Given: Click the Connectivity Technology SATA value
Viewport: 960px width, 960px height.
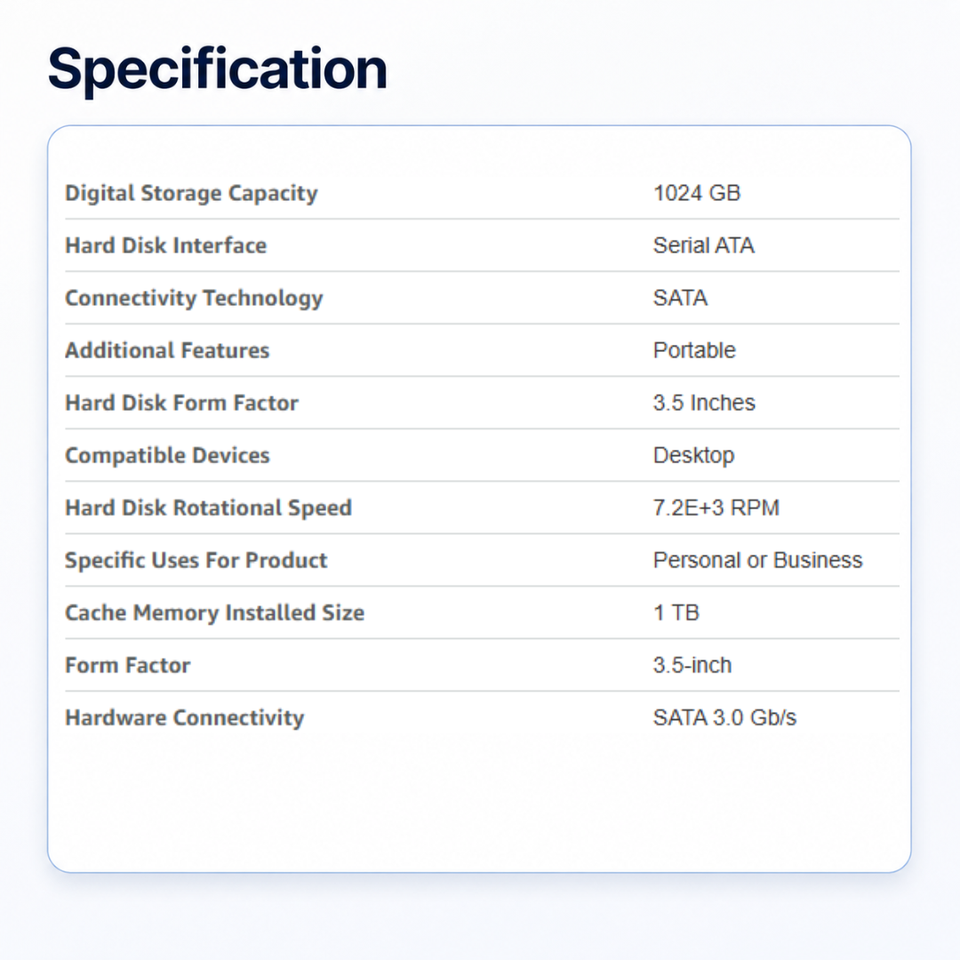Looking at the screenshot, I should (x=680, y=298).
